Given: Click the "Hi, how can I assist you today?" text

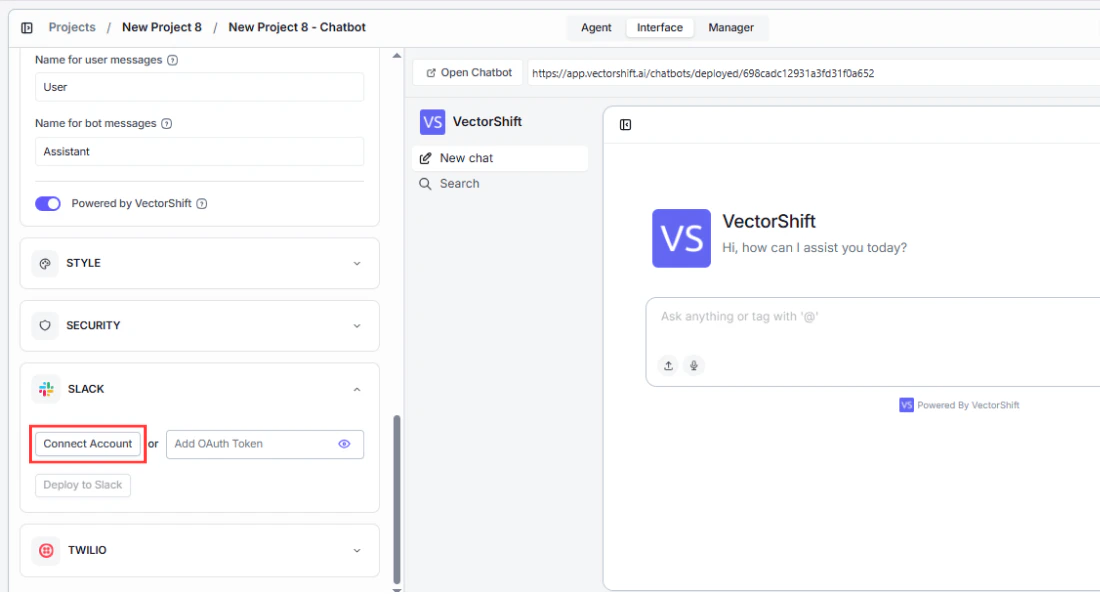Looking at the screenshot, I should (x=814, y=248).
